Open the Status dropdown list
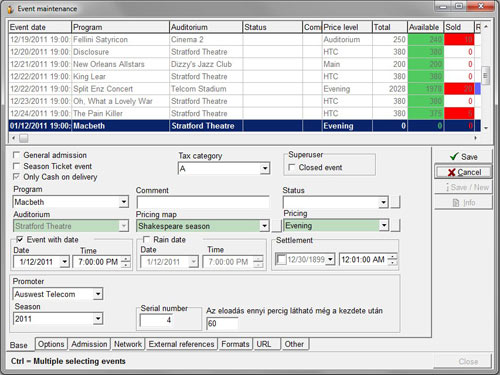Viewport: 500px width, 375px height. (x=384, y=202)
